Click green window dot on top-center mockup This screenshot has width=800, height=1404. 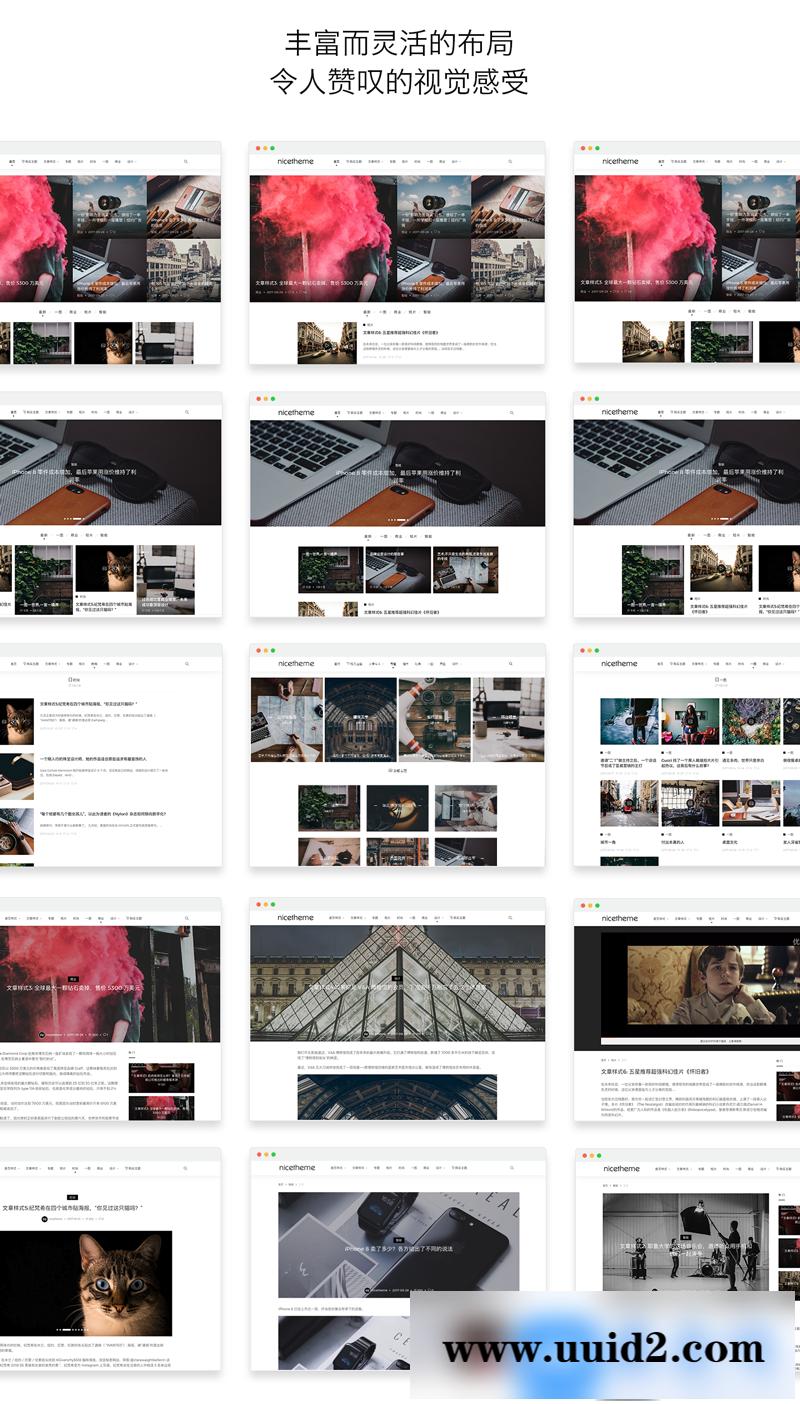click(273, 148)
